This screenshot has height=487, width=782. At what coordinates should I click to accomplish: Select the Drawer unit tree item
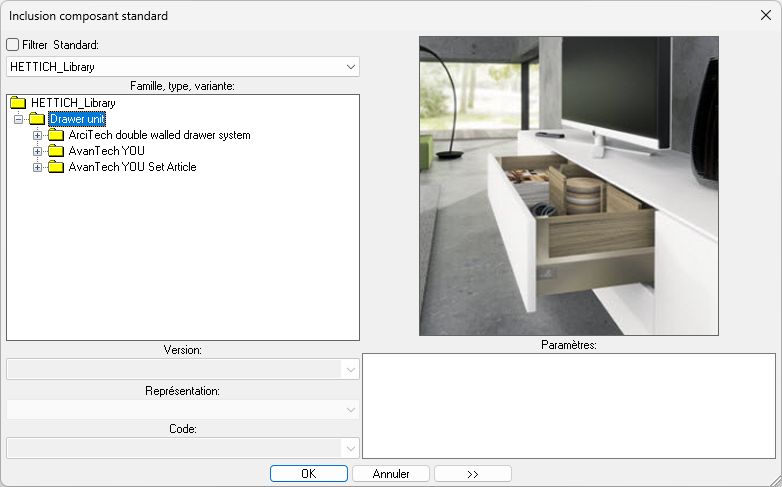click(x=77, y=119)
